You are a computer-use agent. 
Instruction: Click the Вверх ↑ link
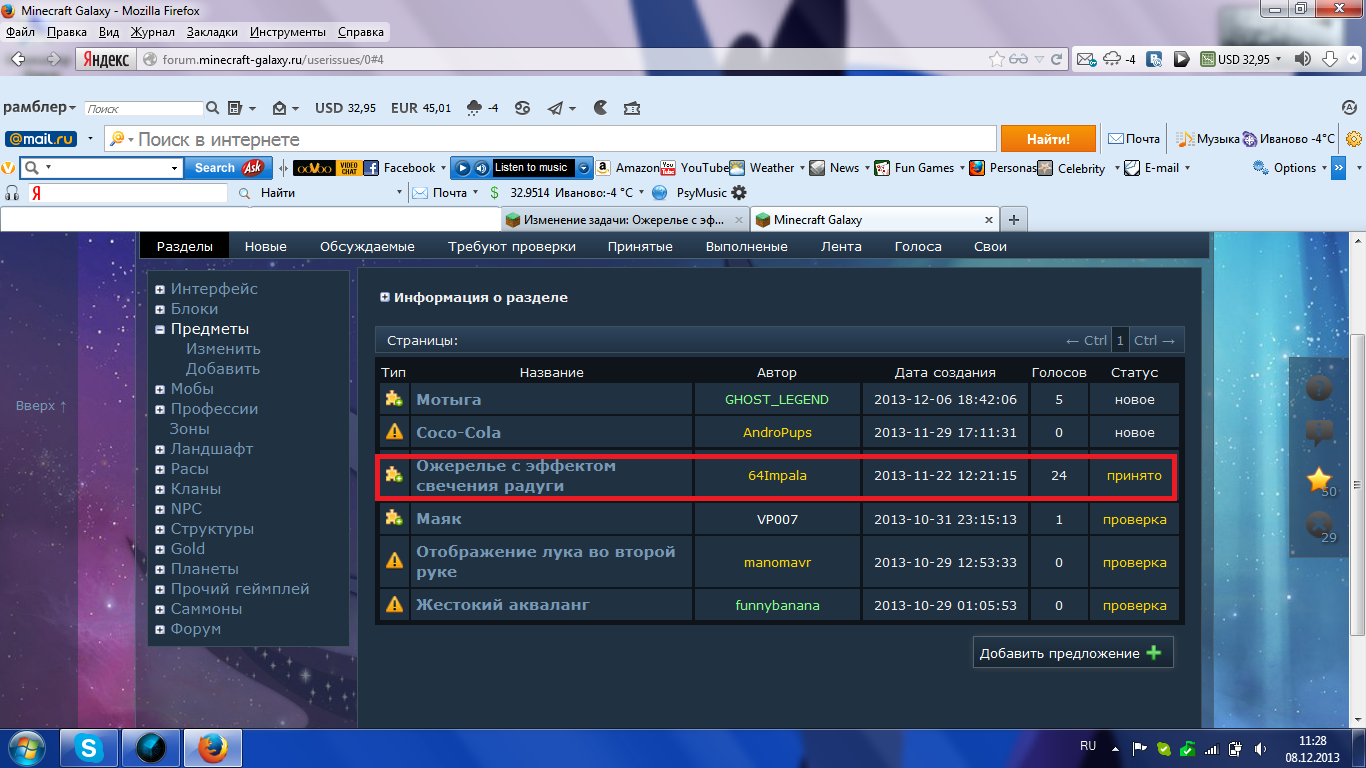pyautogui.click(x=42, y=406)
